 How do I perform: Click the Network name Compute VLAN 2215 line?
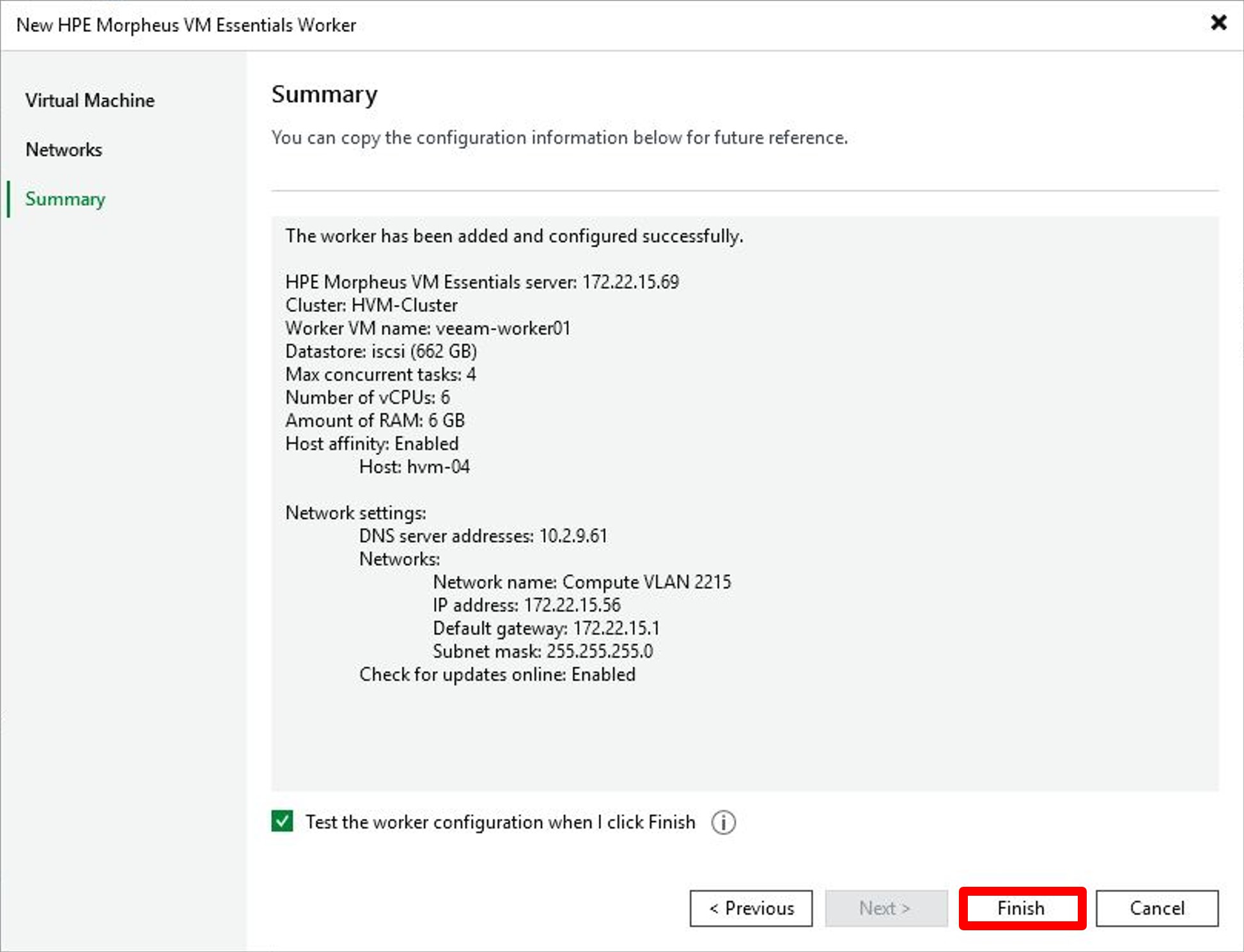[582, 582]
